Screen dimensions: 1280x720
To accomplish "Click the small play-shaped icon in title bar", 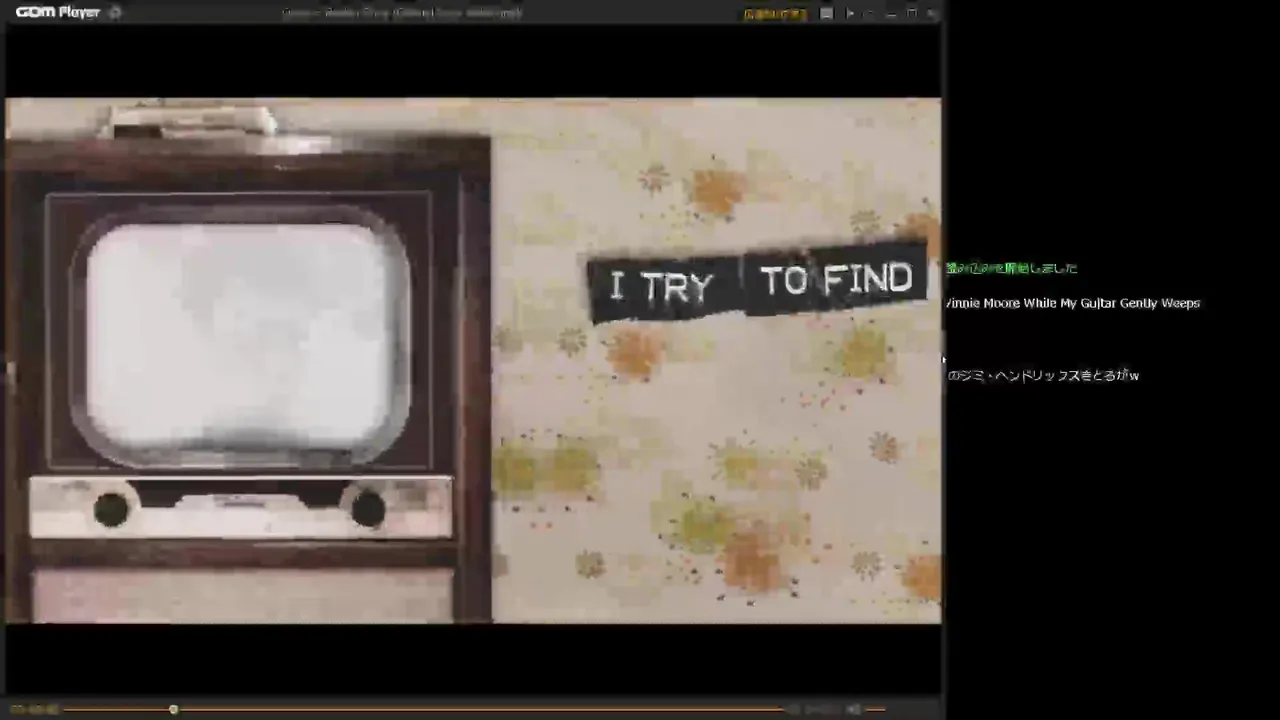I will point(850,14).
